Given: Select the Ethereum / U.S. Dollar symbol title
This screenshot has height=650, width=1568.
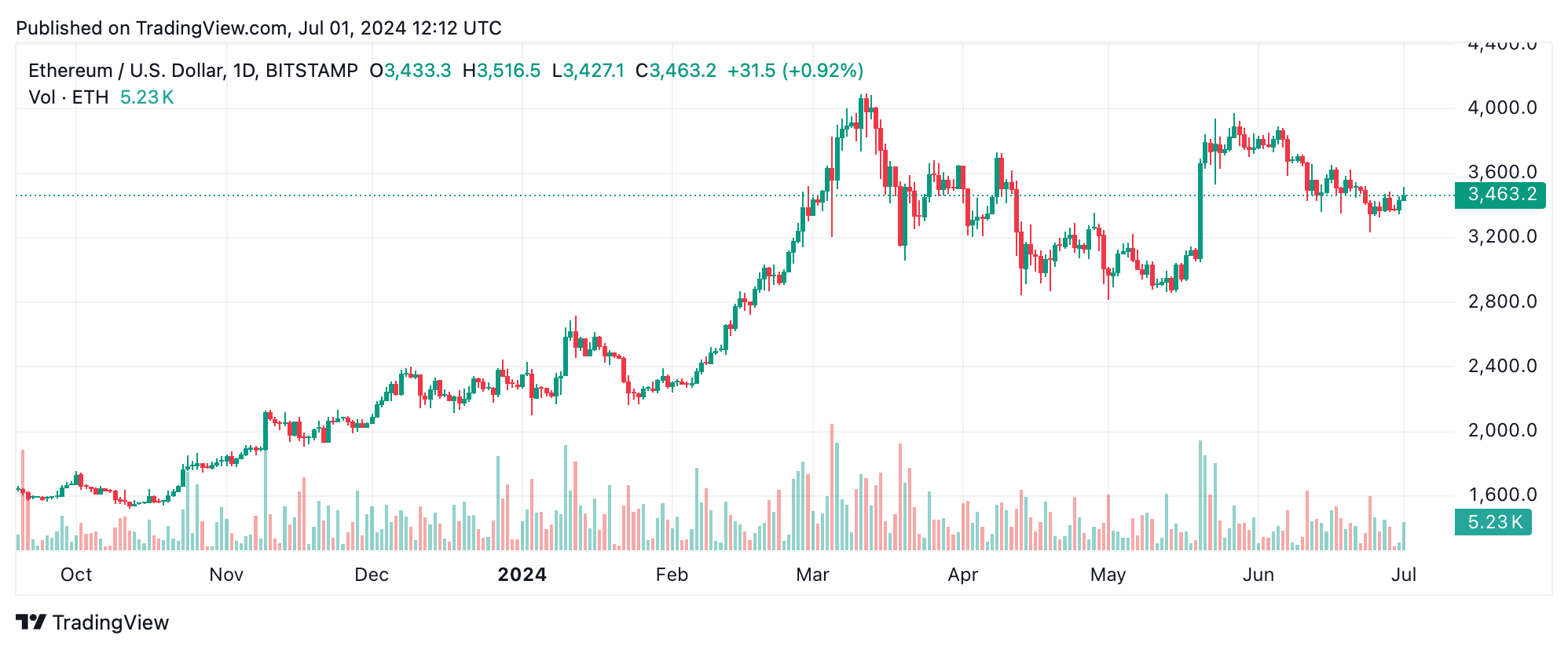Looking at the screenshot, I should (x=193, y=71).
